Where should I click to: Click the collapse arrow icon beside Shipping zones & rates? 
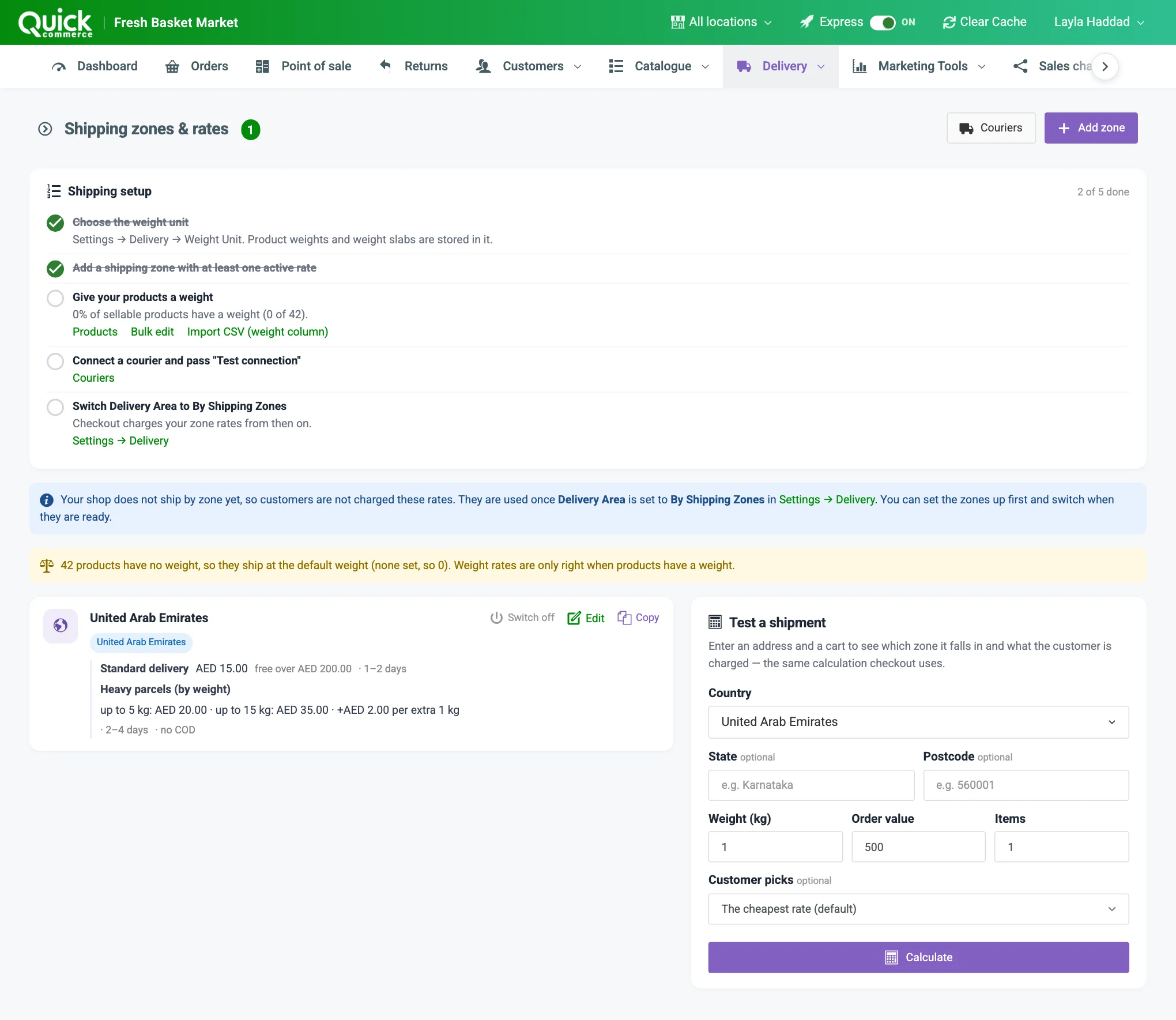(45, 129)
